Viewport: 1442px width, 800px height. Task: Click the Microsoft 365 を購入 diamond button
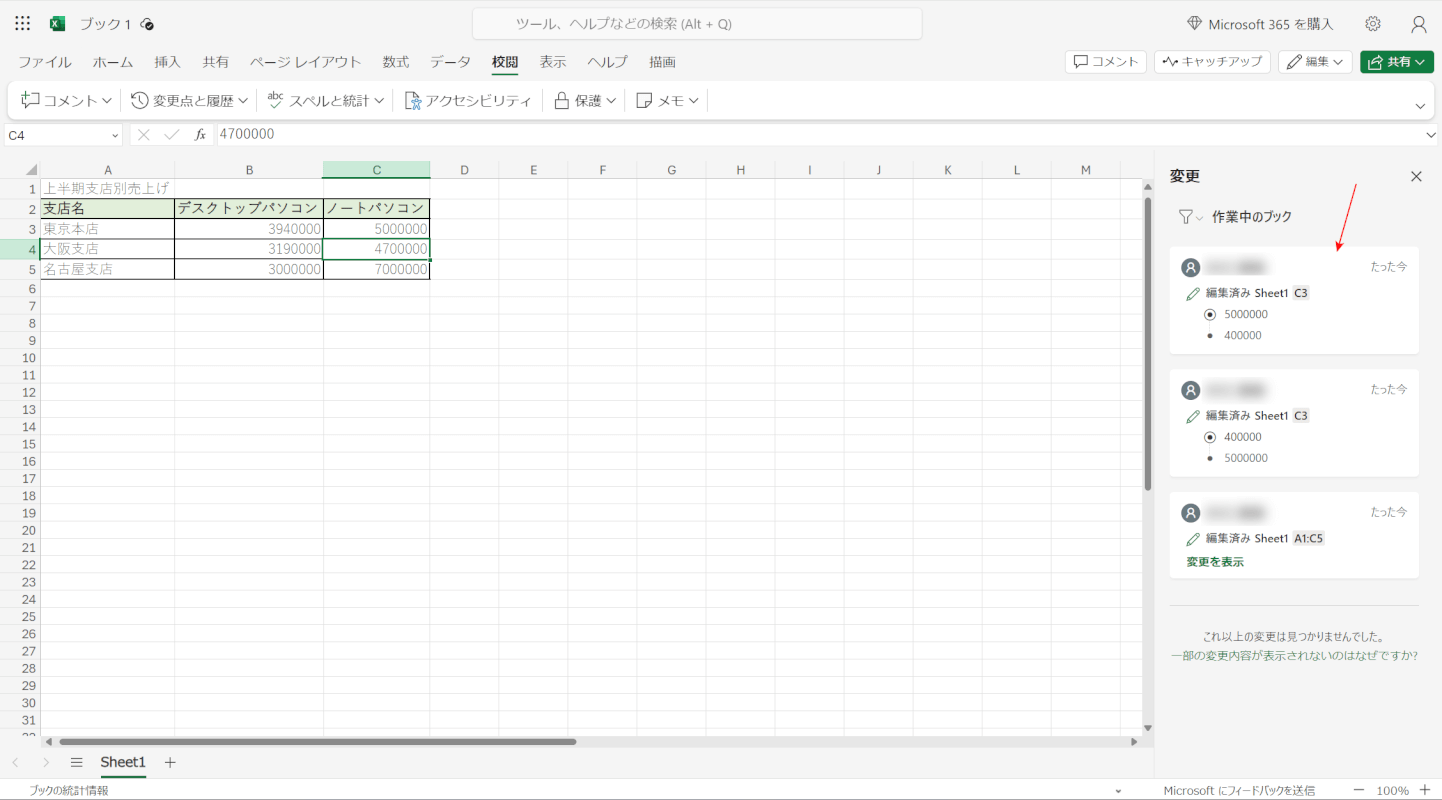pos(1260,24)
